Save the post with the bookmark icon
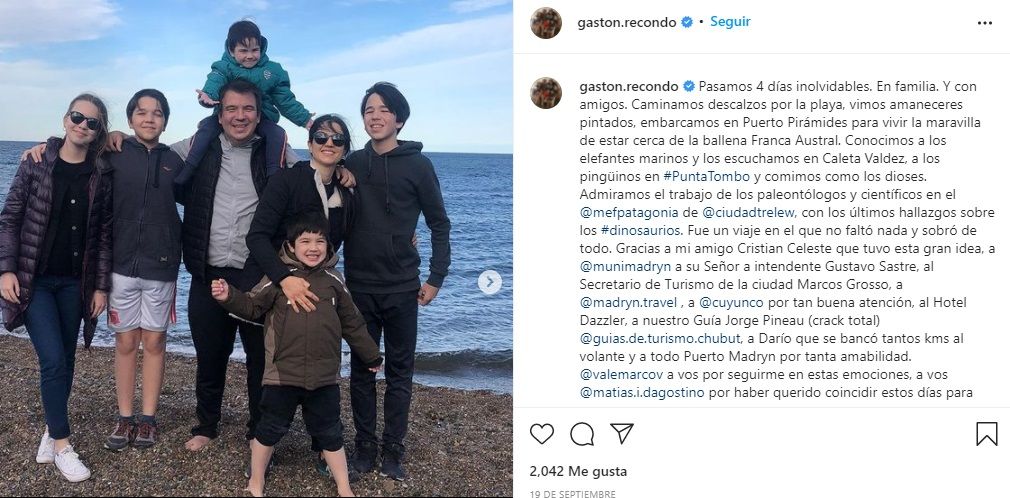This screenshot has height=498, width=1010. [x=986, y=434]
